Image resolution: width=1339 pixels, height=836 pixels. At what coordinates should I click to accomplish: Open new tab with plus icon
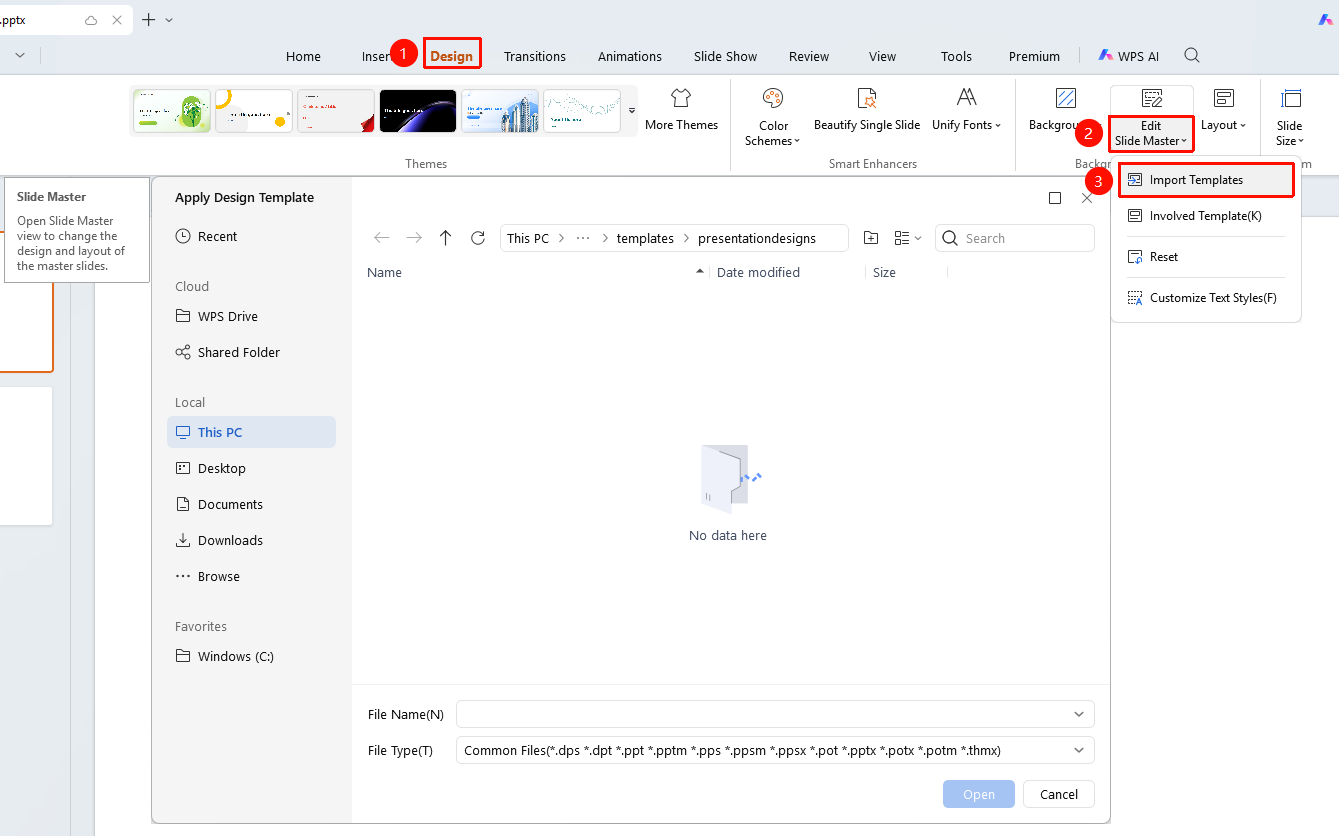pyautogui.click(x=149, y=19)
